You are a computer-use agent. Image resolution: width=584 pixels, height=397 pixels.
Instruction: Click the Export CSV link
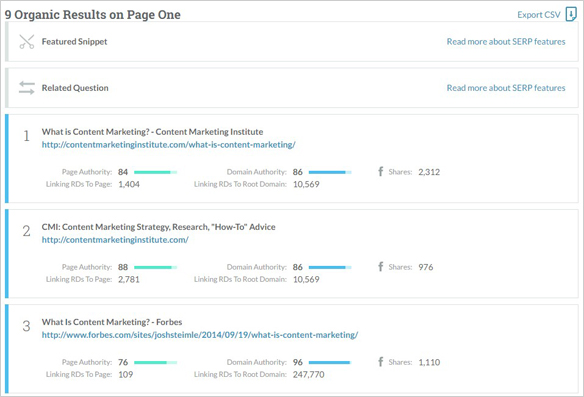point(539,15)
